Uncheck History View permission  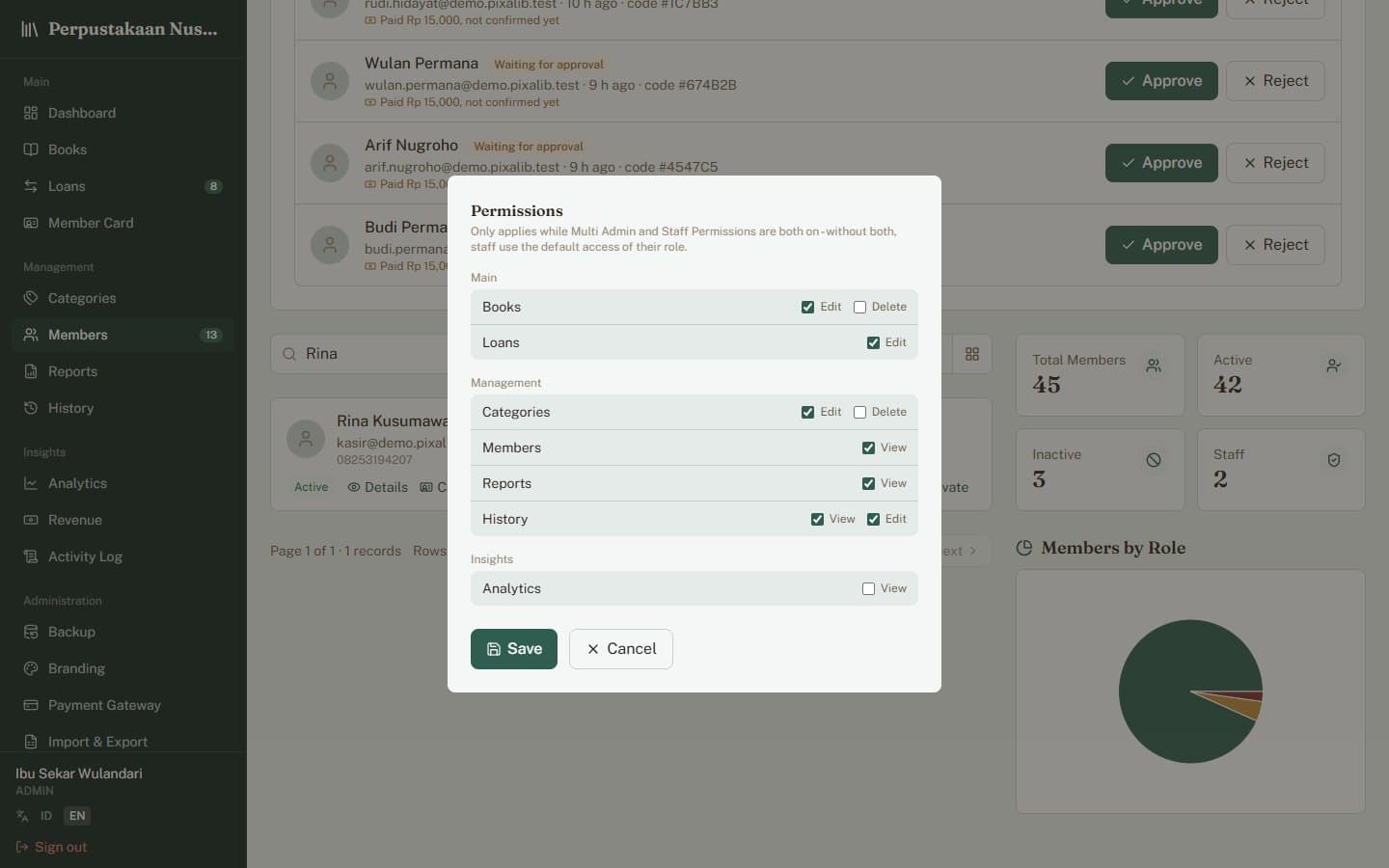pyautogui.click(x=817, y=519)
